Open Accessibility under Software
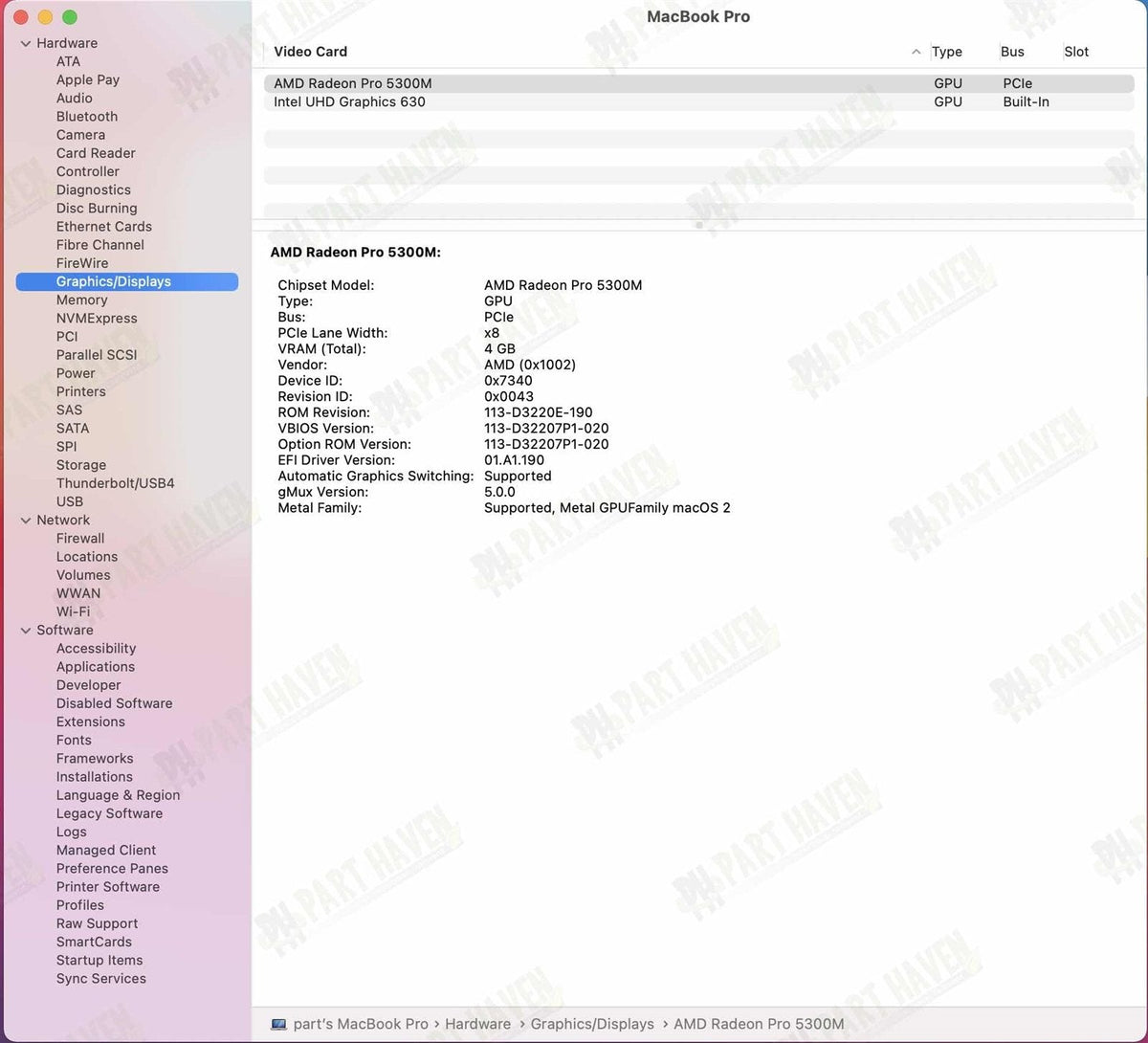1148x1043 pixels. tap(96, 649)
